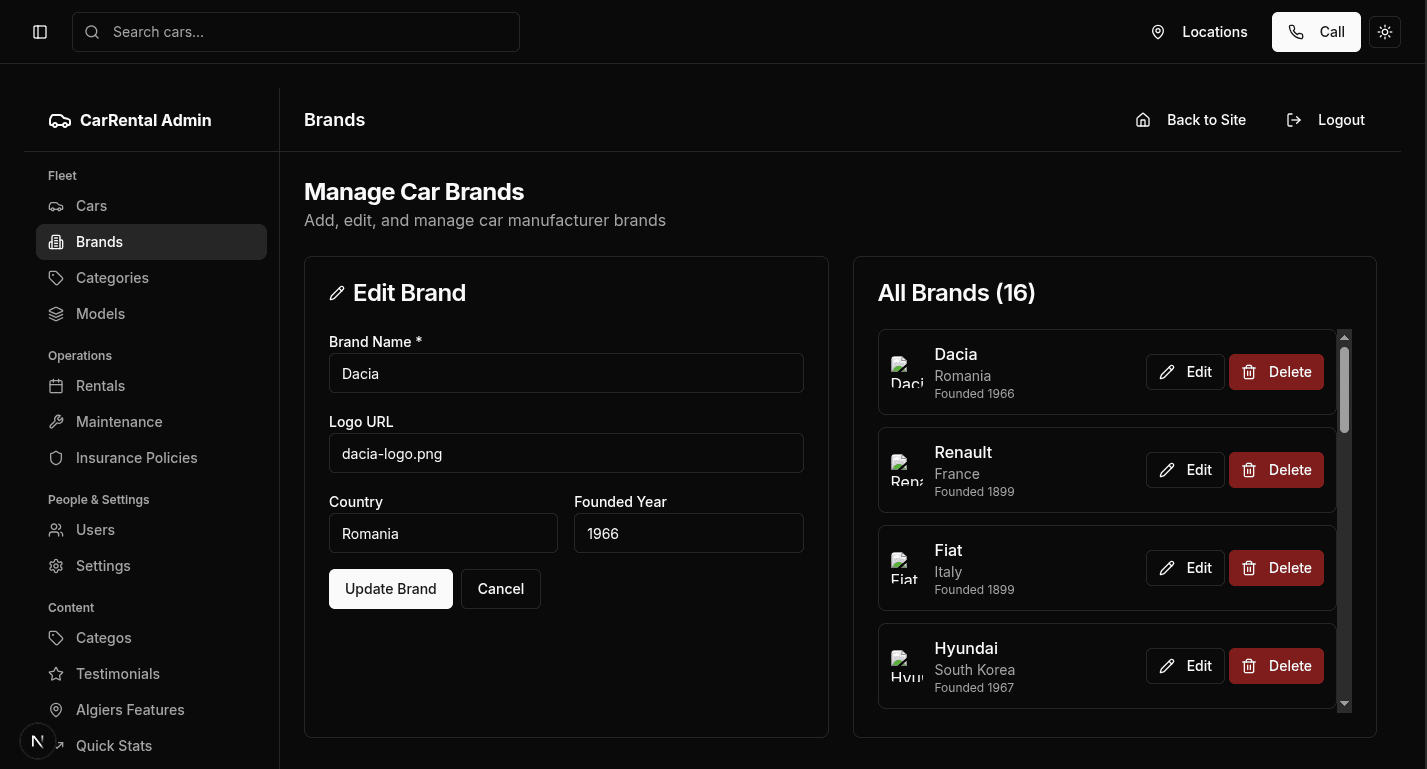
Task: Click the "Founded 1899" text under Renault
Action: [975, 492]
